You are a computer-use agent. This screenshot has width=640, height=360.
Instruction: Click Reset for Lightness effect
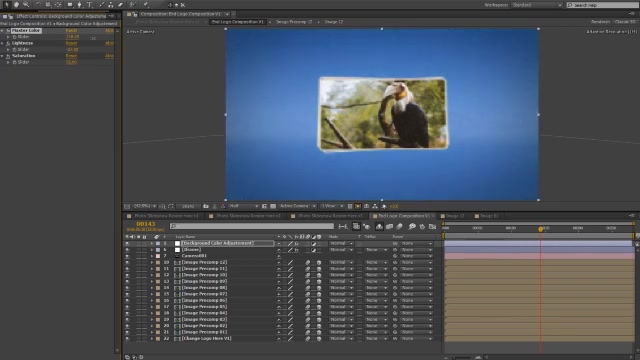point(71,43)
